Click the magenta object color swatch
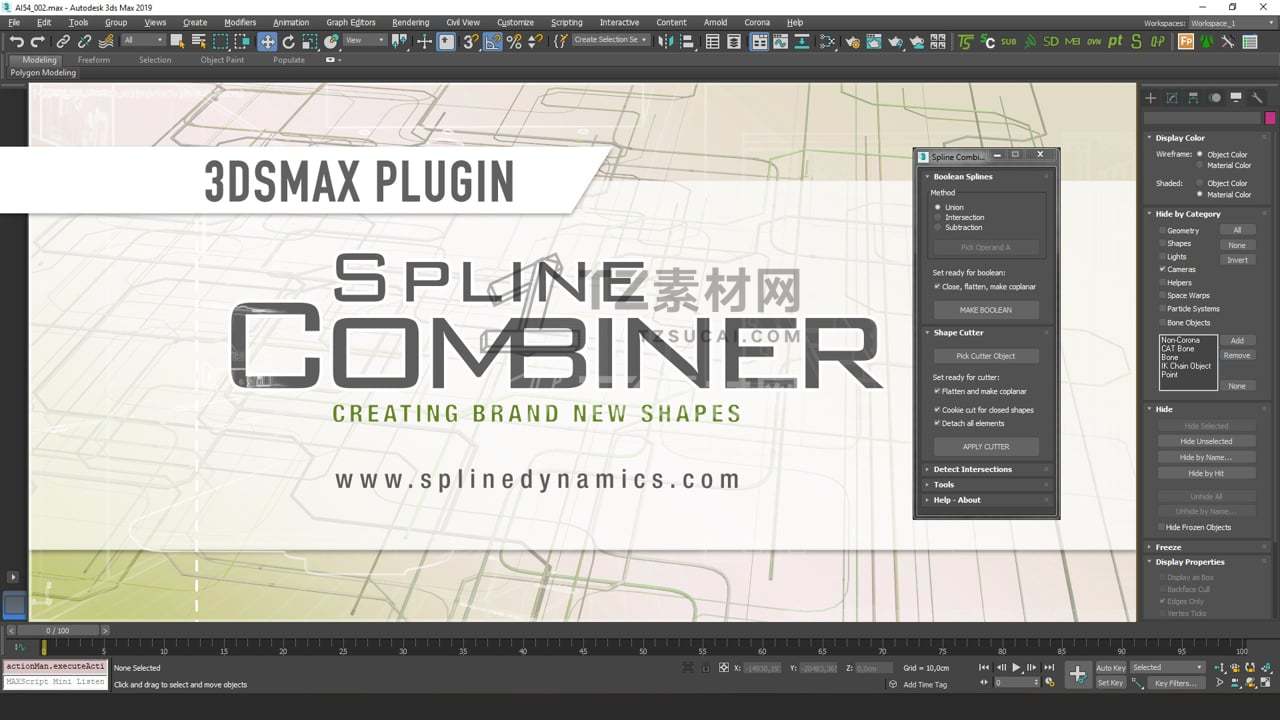Viewport: 1280px width, 720px height. click(x=1270, y=118)
